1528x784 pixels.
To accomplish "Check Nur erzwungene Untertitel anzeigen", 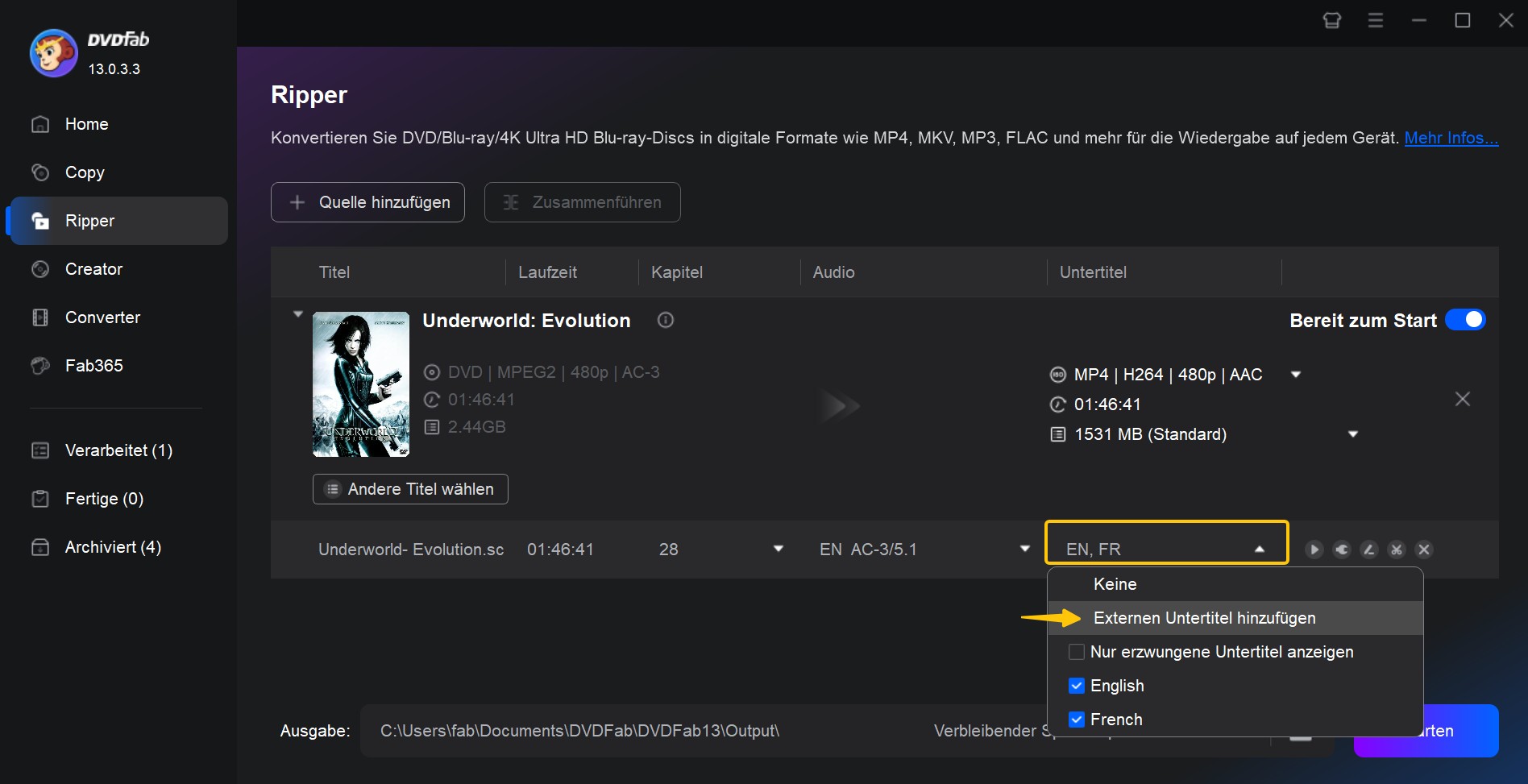I will coord(1077,652).
